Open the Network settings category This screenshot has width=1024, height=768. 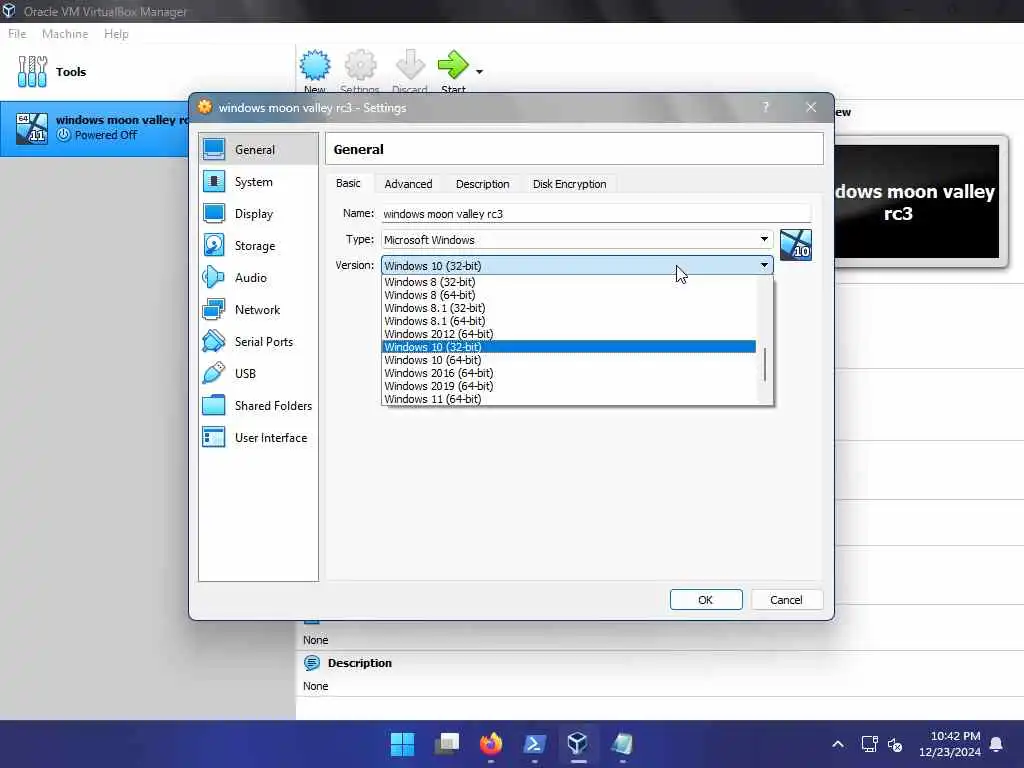click(x=258, y=310)
